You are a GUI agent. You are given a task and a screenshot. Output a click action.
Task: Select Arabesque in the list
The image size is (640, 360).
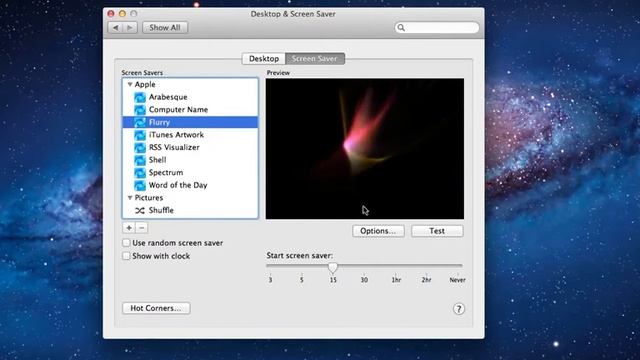point(168,97)
